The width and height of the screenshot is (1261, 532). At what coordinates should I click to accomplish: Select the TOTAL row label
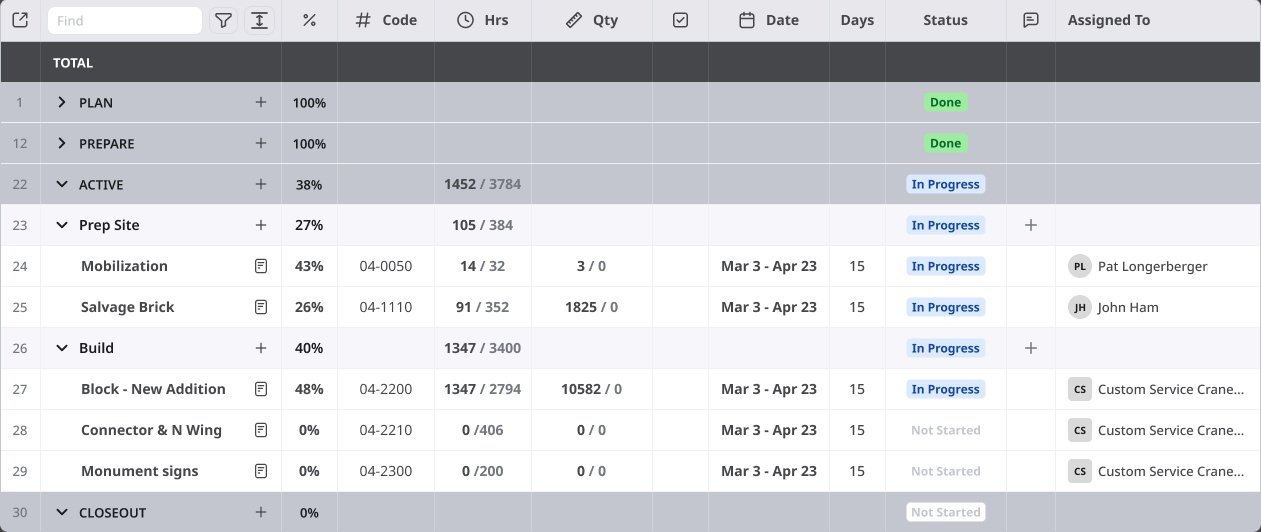click(73, 62)
